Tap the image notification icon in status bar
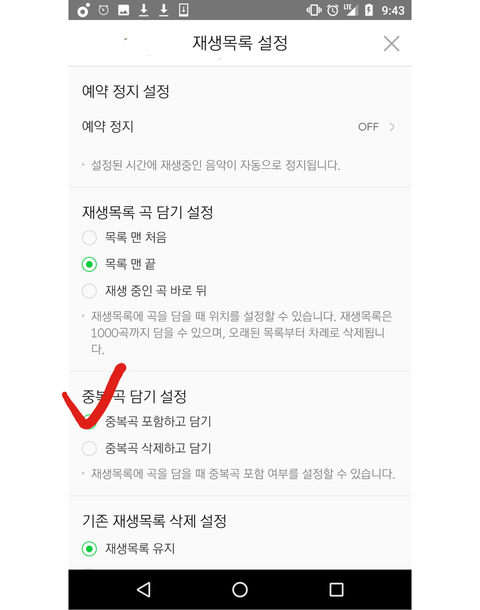Screen dimensions: 480x610 click(124, 10)
